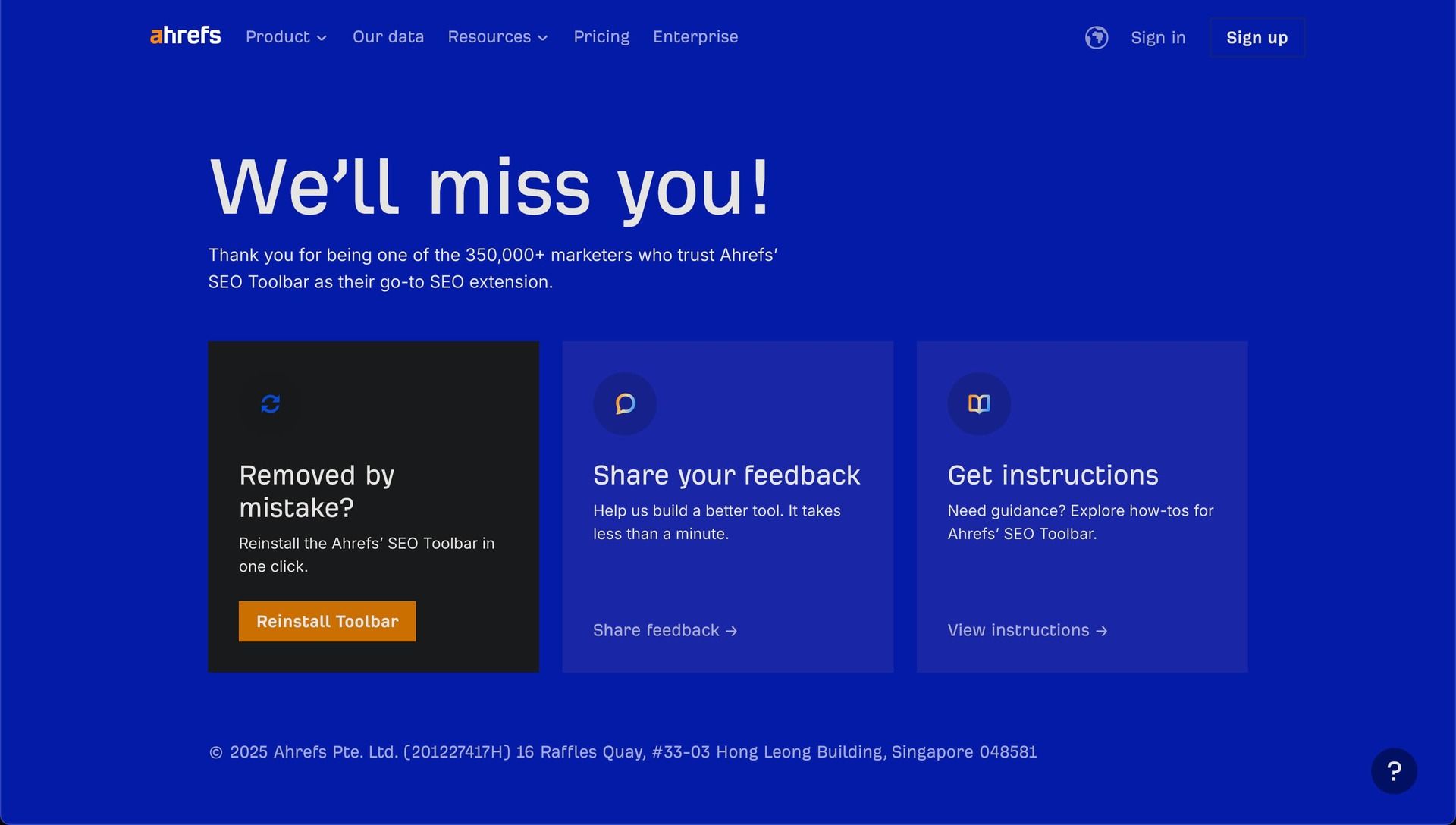
Task: Open the globe language selector
Action: pos(1096,37)
